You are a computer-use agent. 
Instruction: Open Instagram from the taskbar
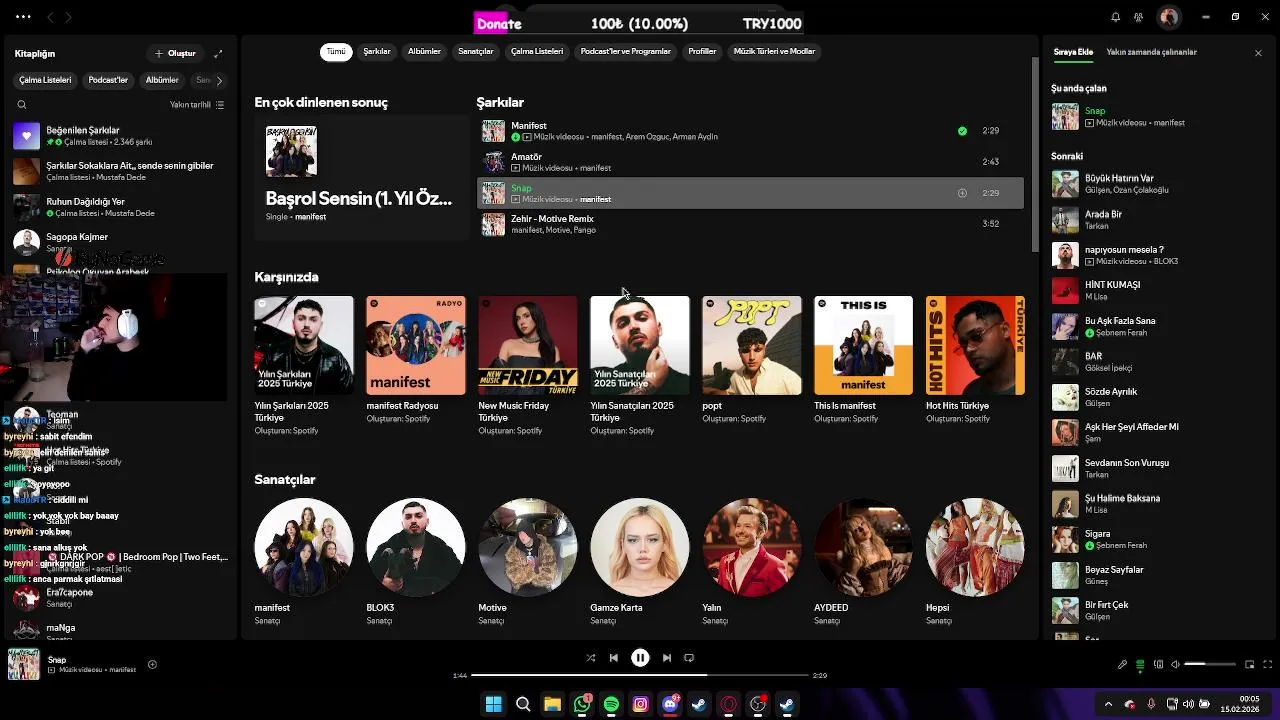[x=641, y=704]
